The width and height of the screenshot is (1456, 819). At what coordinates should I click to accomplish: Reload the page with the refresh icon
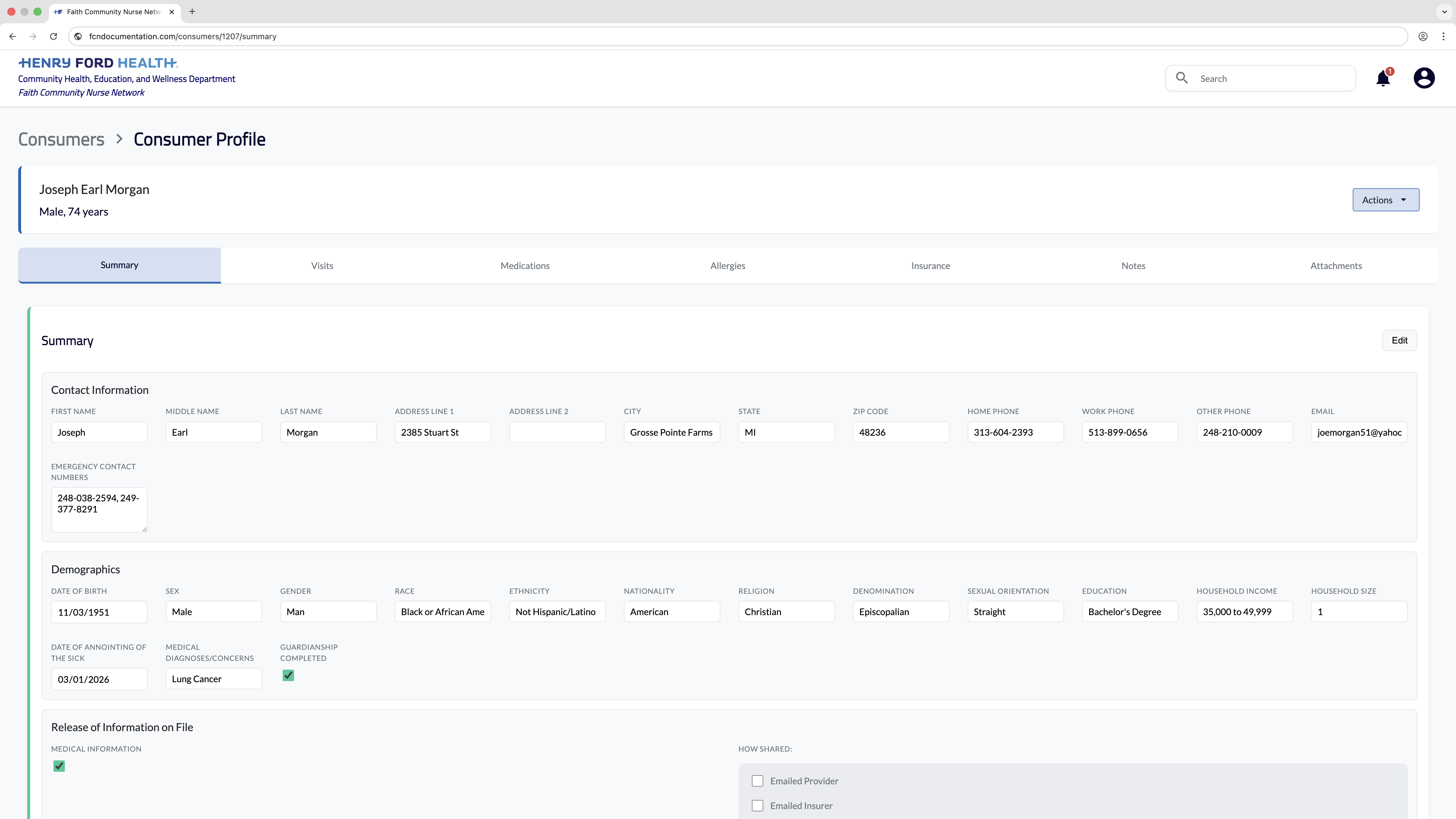pos(53,36)
